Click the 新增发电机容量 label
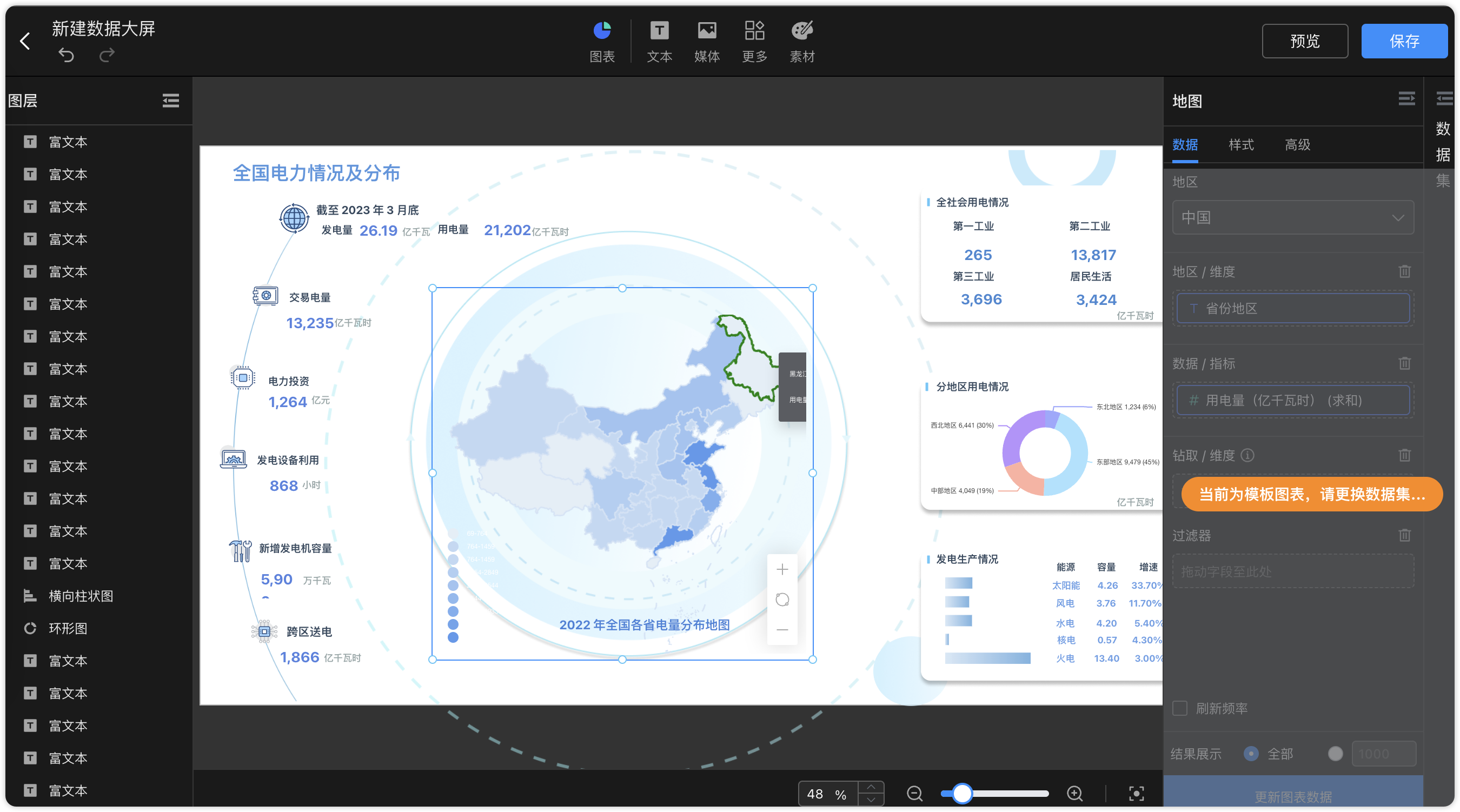The height and width of the screenshot is (812, 1460). coord(295,548)
